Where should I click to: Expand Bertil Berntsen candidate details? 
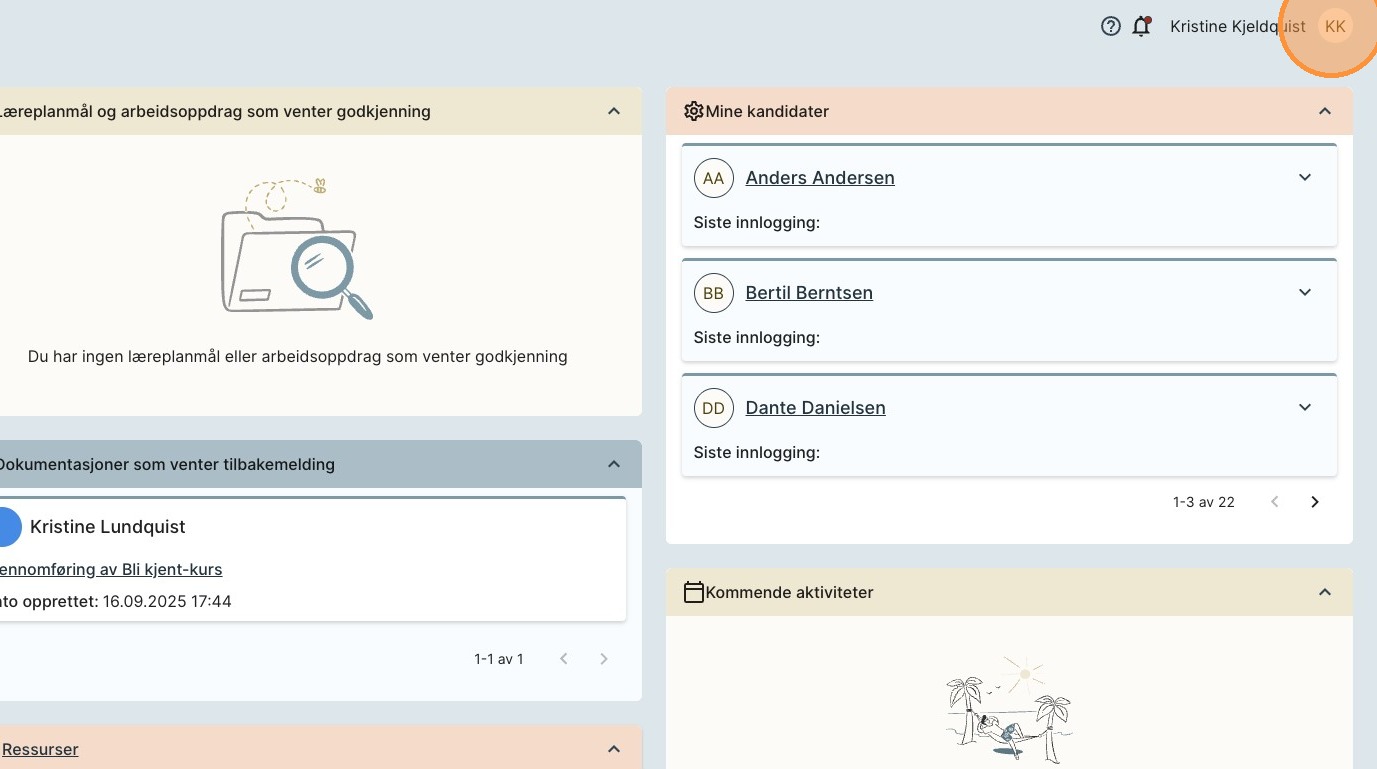[x=1304, y=293]
